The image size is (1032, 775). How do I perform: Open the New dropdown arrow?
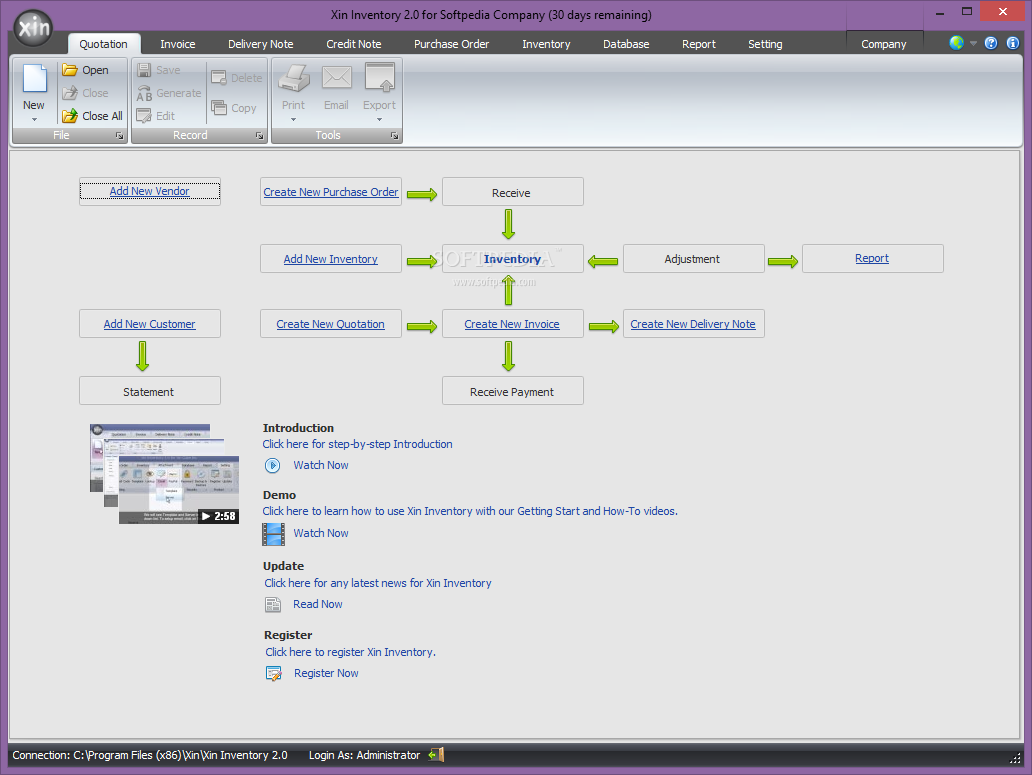coord(34,120)
